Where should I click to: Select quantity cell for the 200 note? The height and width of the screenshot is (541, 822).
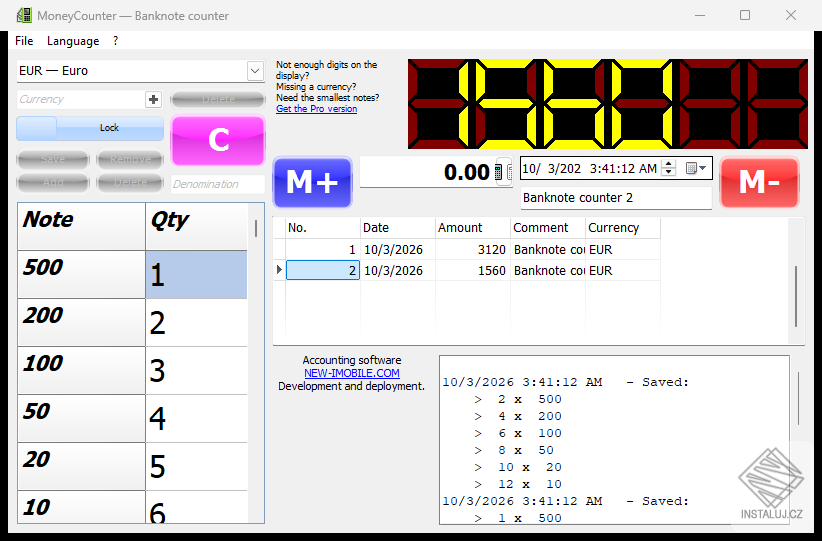(197, 323)
